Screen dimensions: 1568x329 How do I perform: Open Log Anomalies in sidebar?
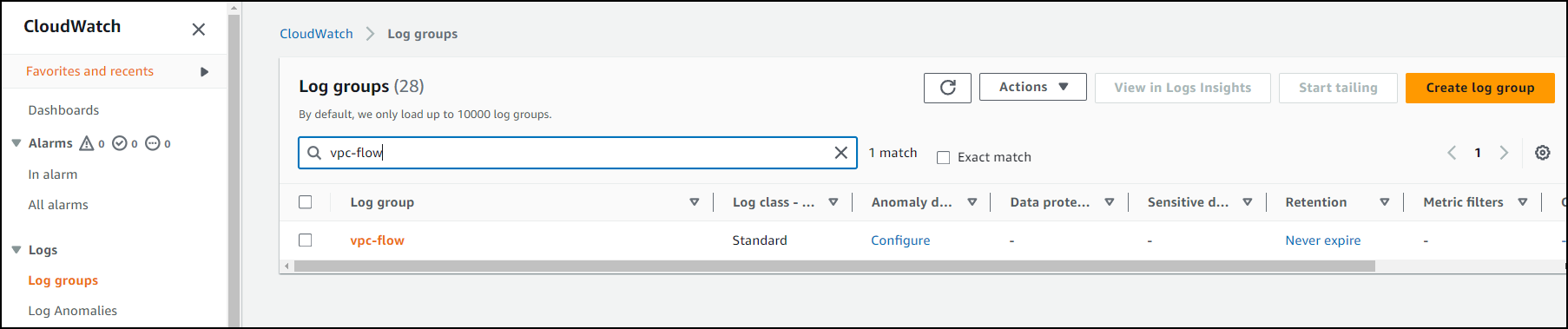[72, 311]
